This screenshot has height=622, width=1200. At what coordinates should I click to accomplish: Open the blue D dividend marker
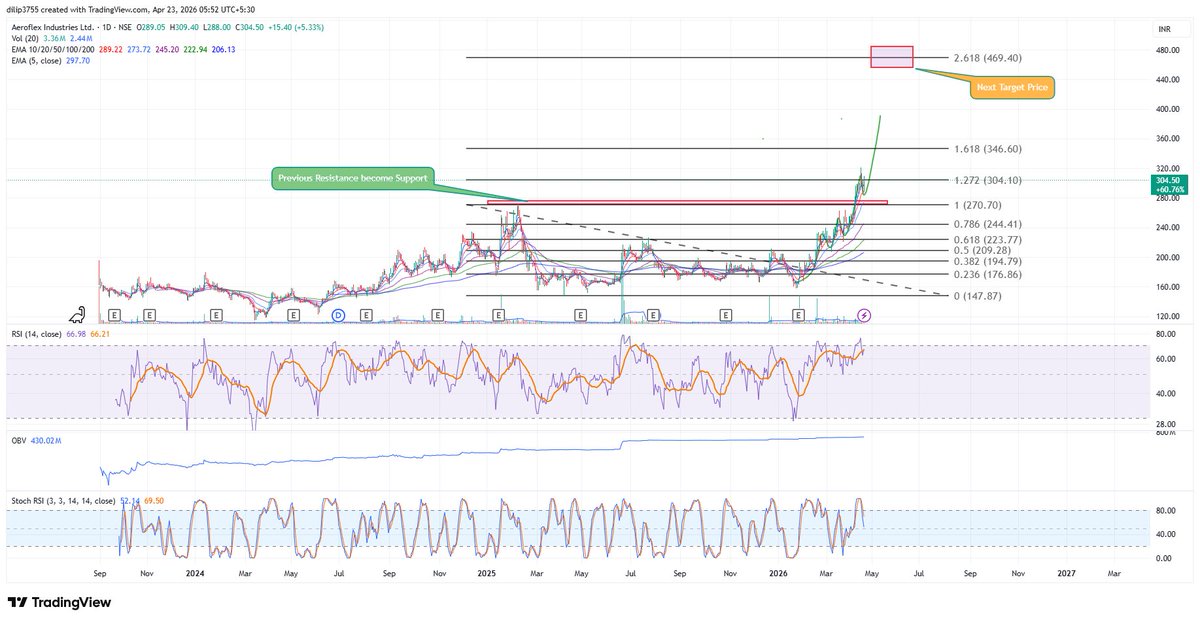(x=338, y=315)
